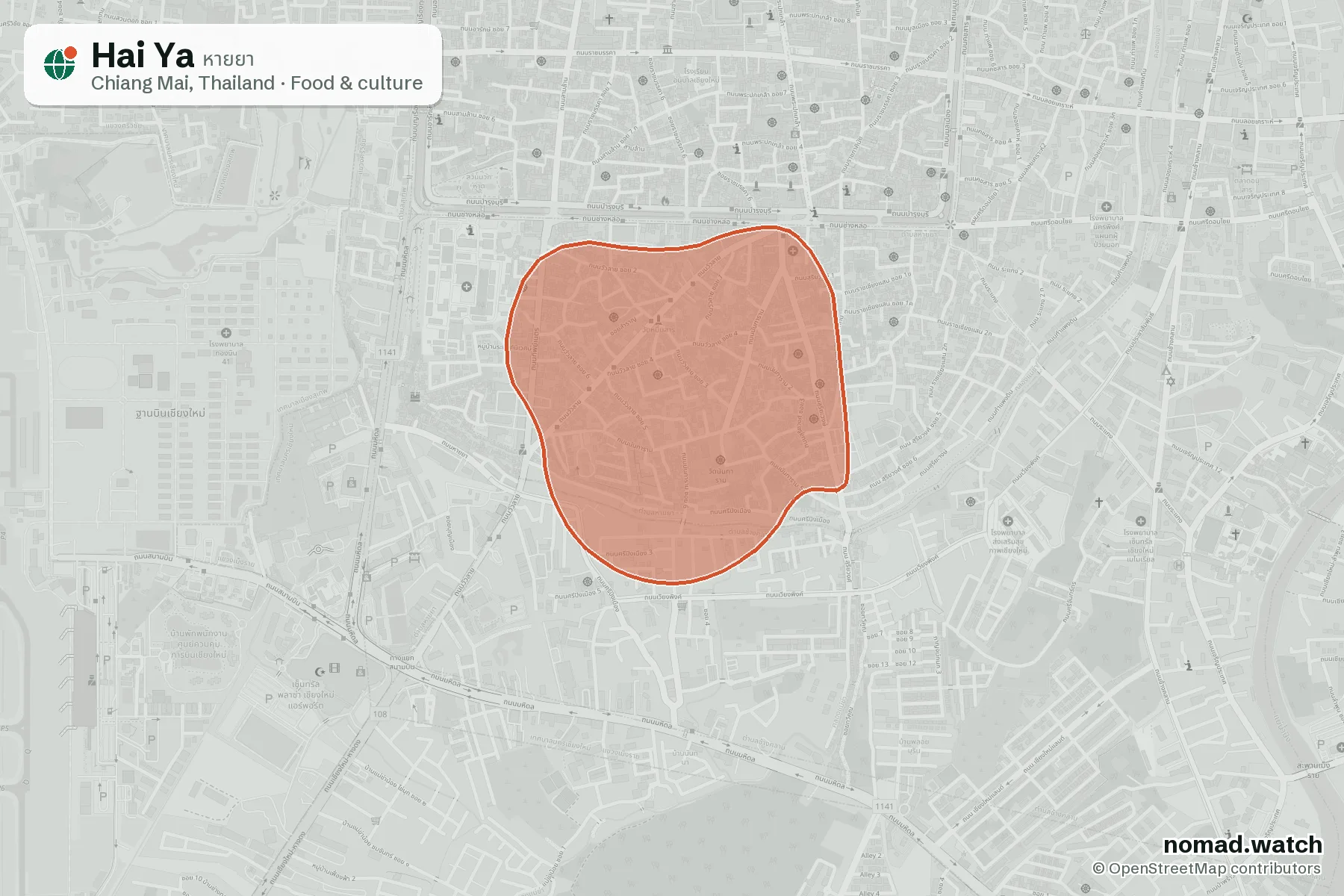Screen dimensions: 1344x896
Task: Click the Thai name "หายยา" in the header
Action: click(228, 59)
